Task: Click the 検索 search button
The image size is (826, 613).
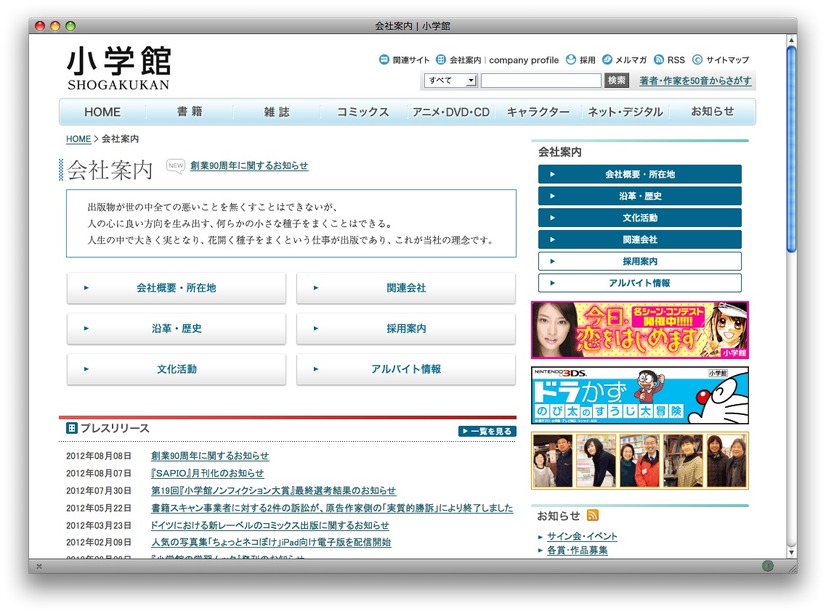Action: click(x=616, y=81)
